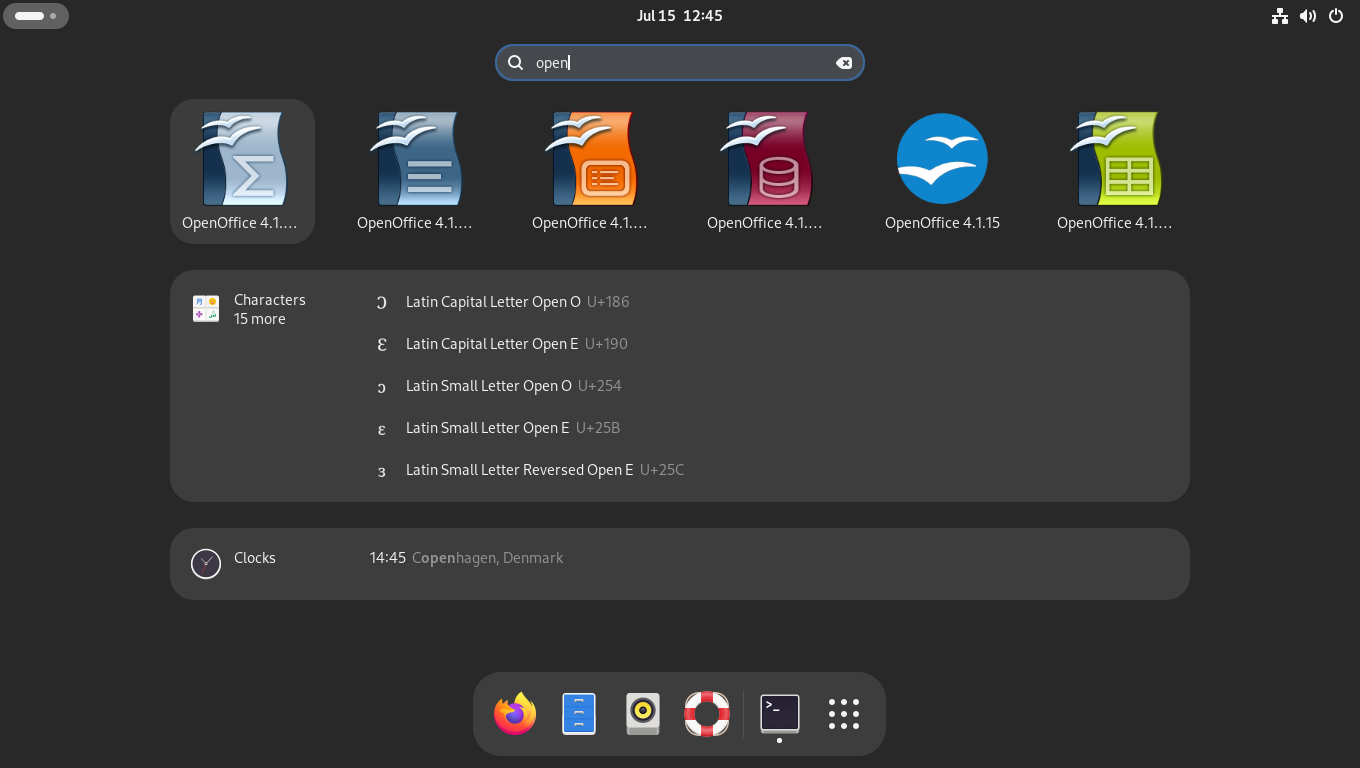Open Firefox from the dock
1360x768 pixels.
[515, 714]
